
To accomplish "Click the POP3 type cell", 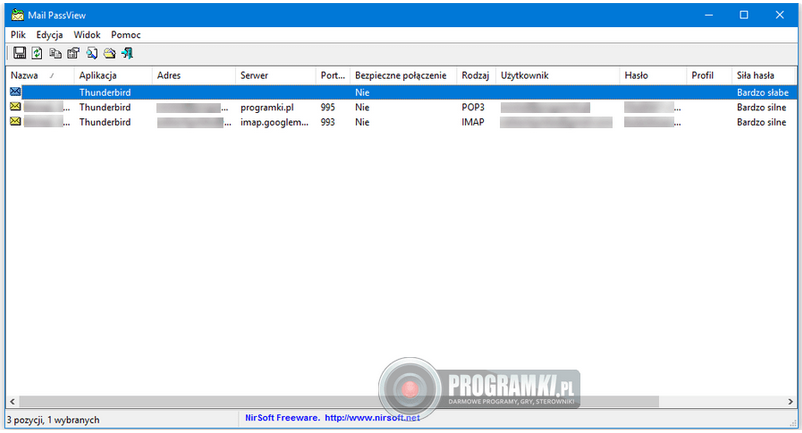I will point(473,107).
